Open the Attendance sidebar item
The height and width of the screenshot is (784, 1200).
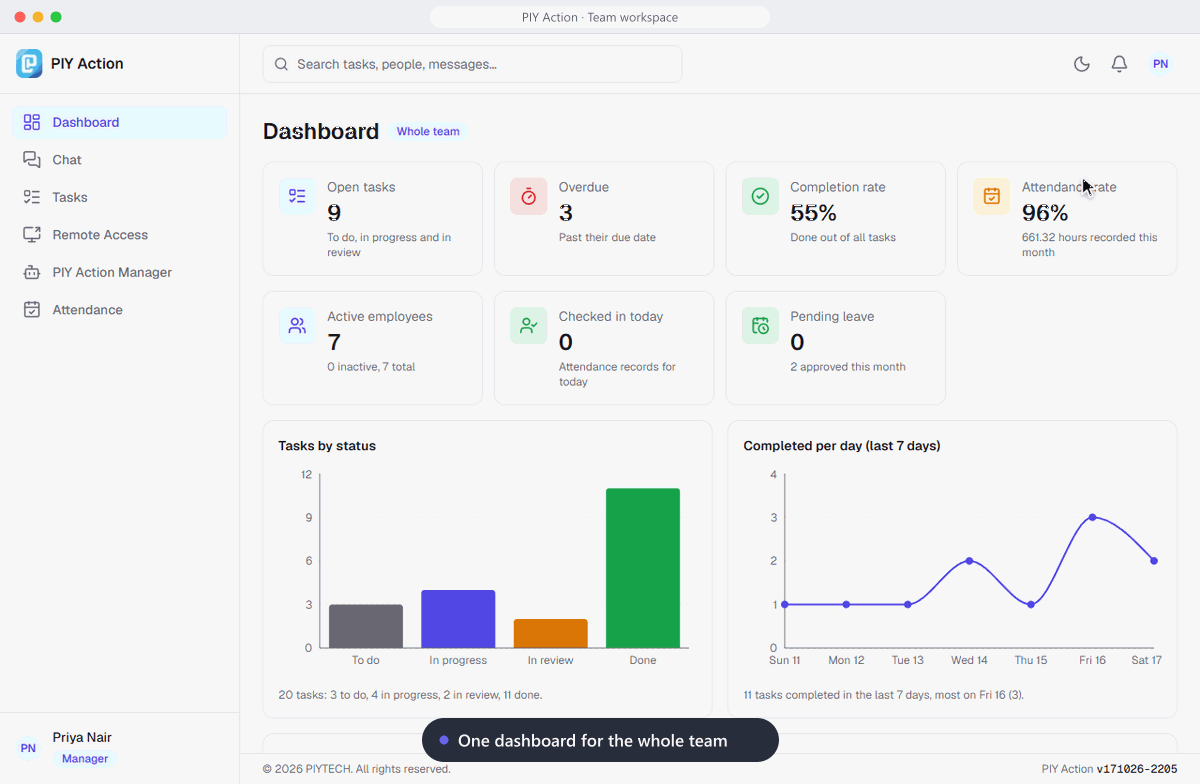coord(119,310)
